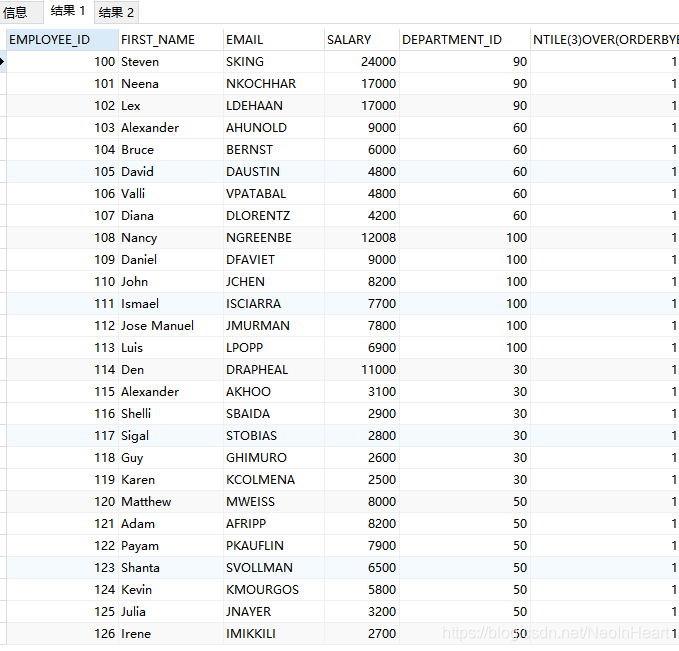Image resolution: width=679 pixels, height=651 pixels.
Task: Select the first name John
Action: click(171, 282)
